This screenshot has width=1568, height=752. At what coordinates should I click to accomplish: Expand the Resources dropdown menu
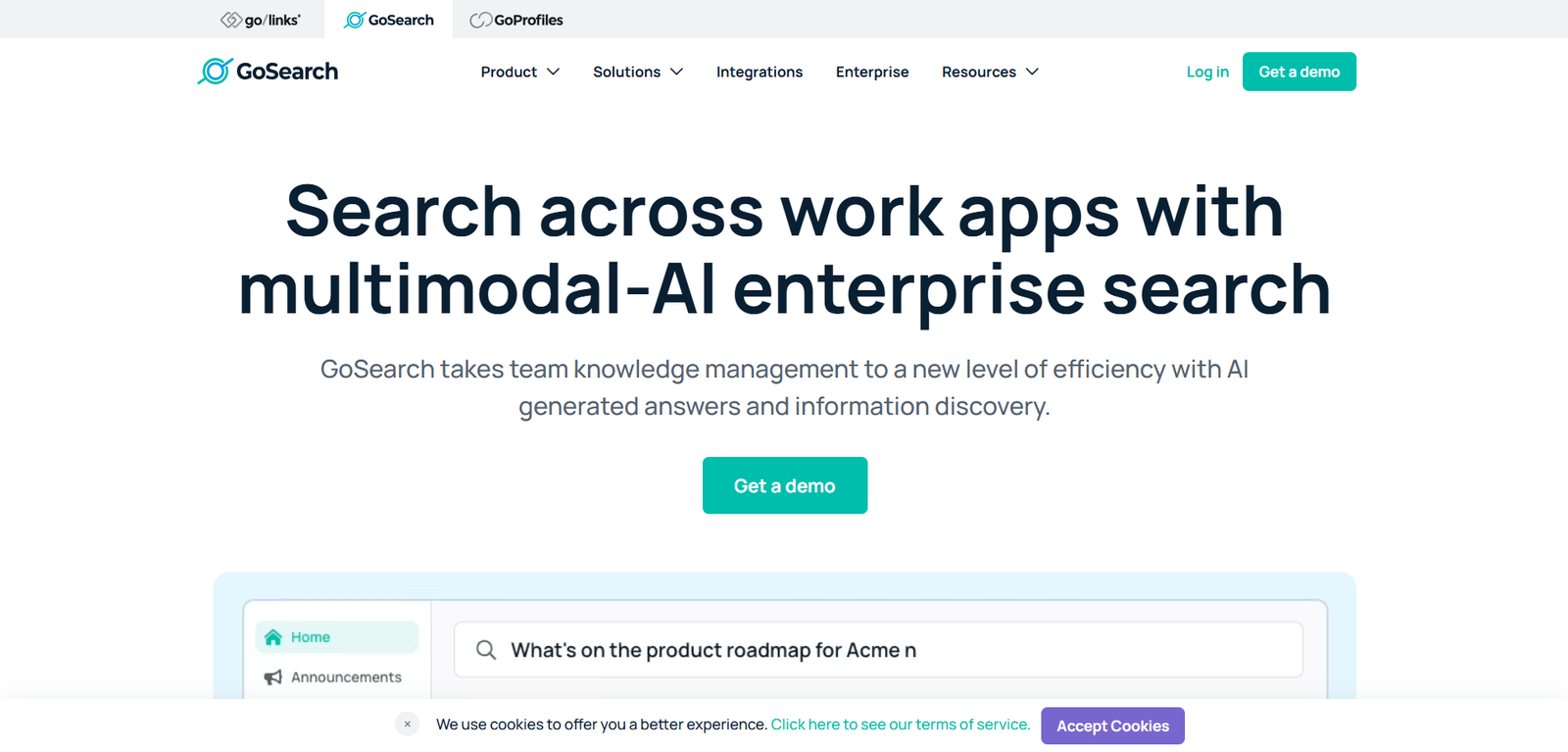coord(989,72)
